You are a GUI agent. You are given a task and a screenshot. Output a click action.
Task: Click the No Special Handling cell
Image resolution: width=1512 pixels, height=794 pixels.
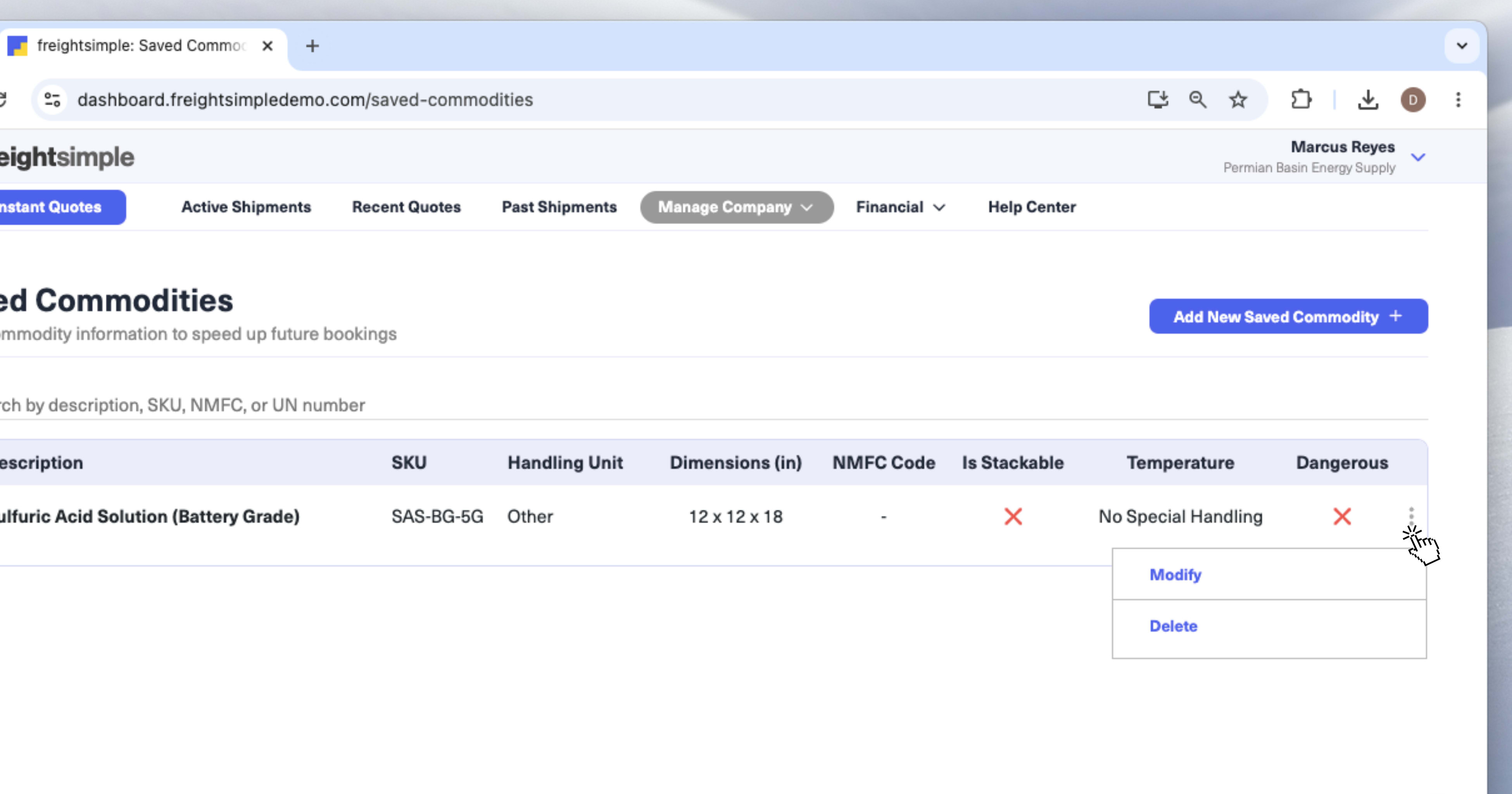point(1181,517)
